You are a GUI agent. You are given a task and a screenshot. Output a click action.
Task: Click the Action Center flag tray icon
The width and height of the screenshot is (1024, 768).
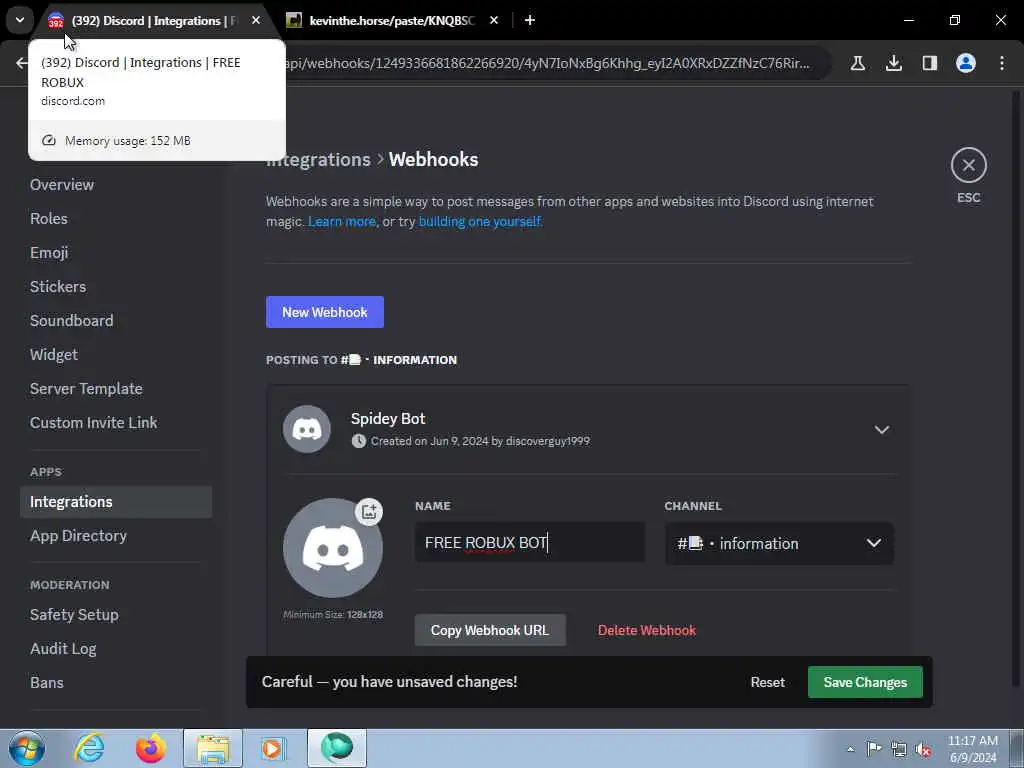coord(874,749)
